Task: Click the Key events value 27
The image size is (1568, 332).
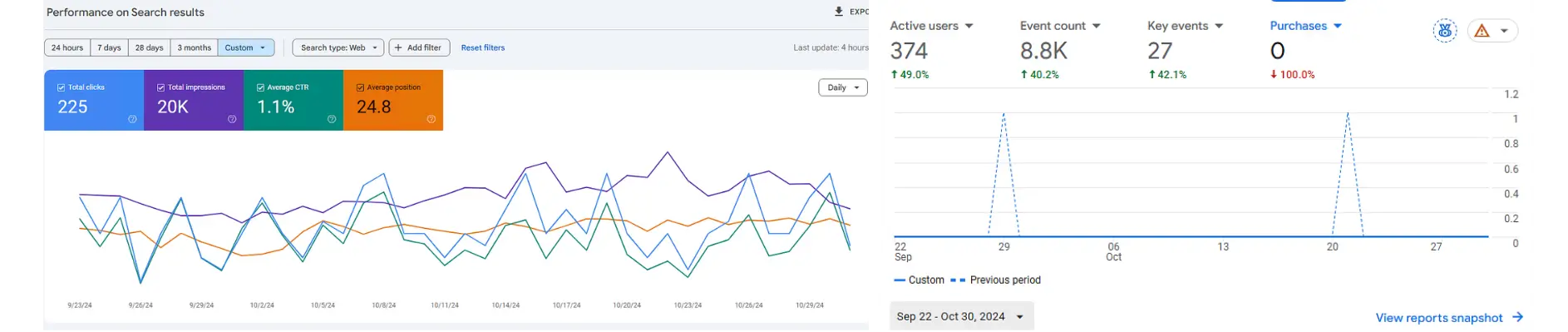Action: click(x=1160, y=51)
